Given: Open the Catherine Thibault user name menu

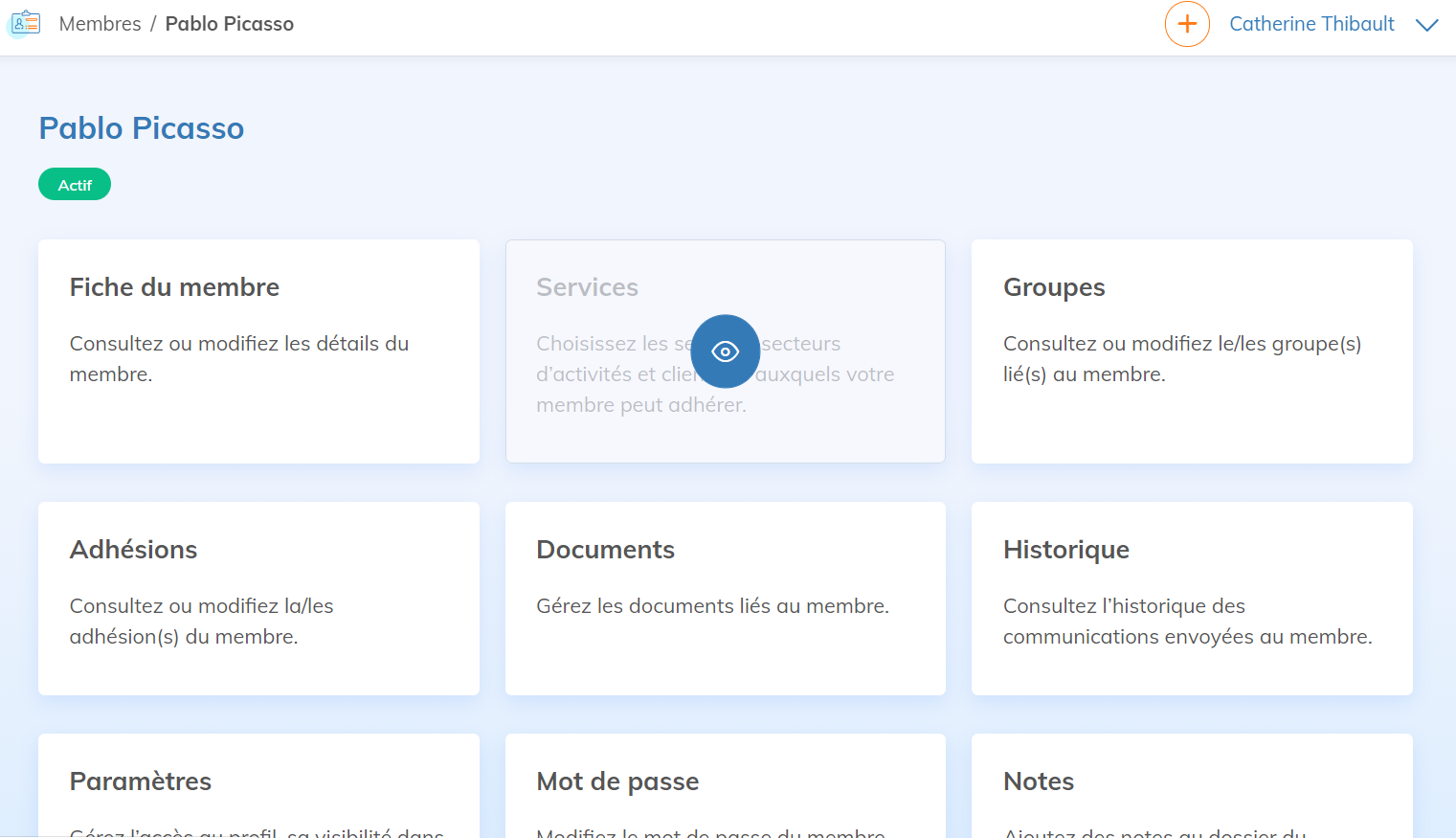Looking at the screenshot, I should 1310,24.
